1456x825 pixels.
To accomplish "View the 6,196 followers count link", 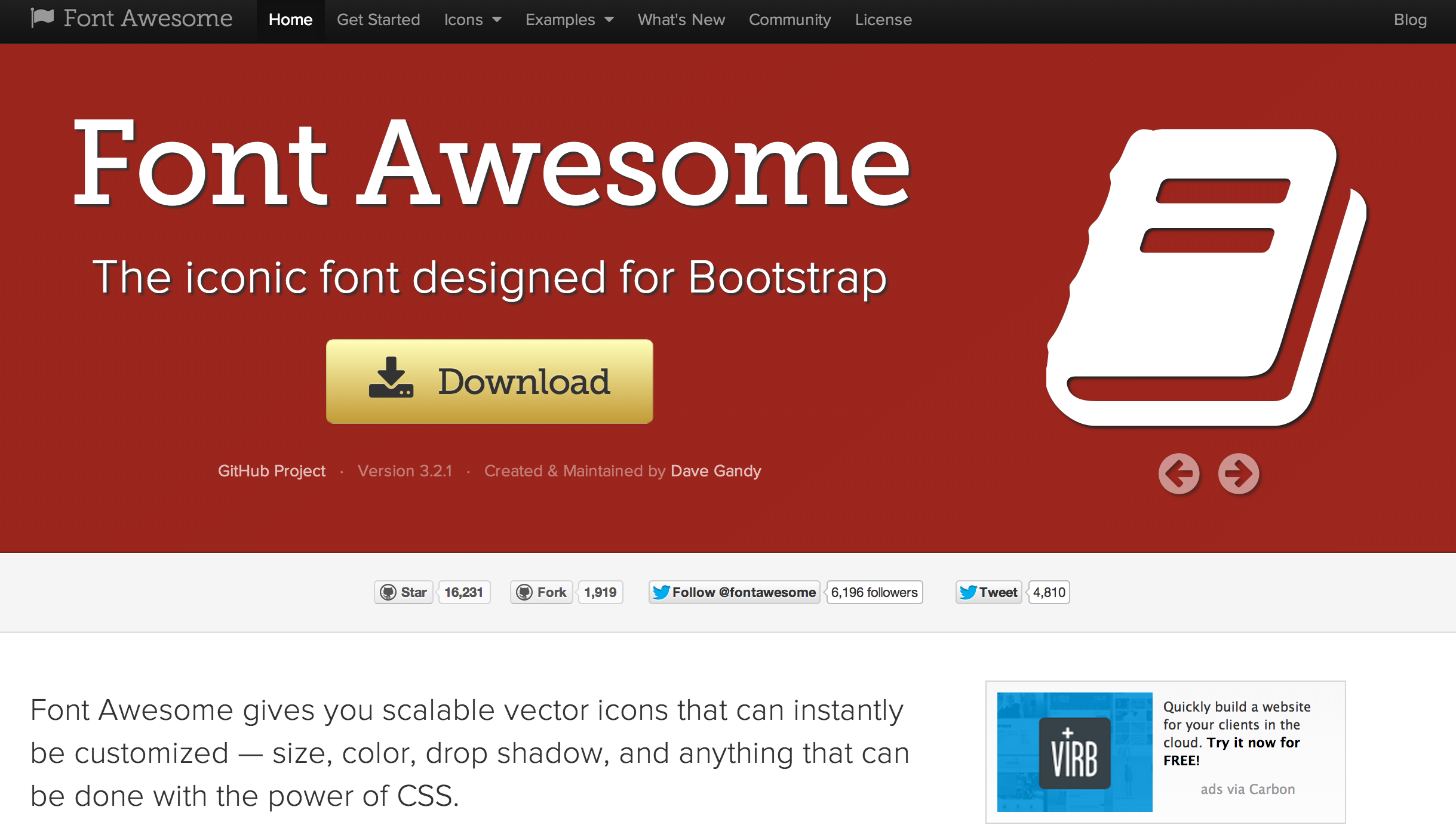I will tap(874, 592).
